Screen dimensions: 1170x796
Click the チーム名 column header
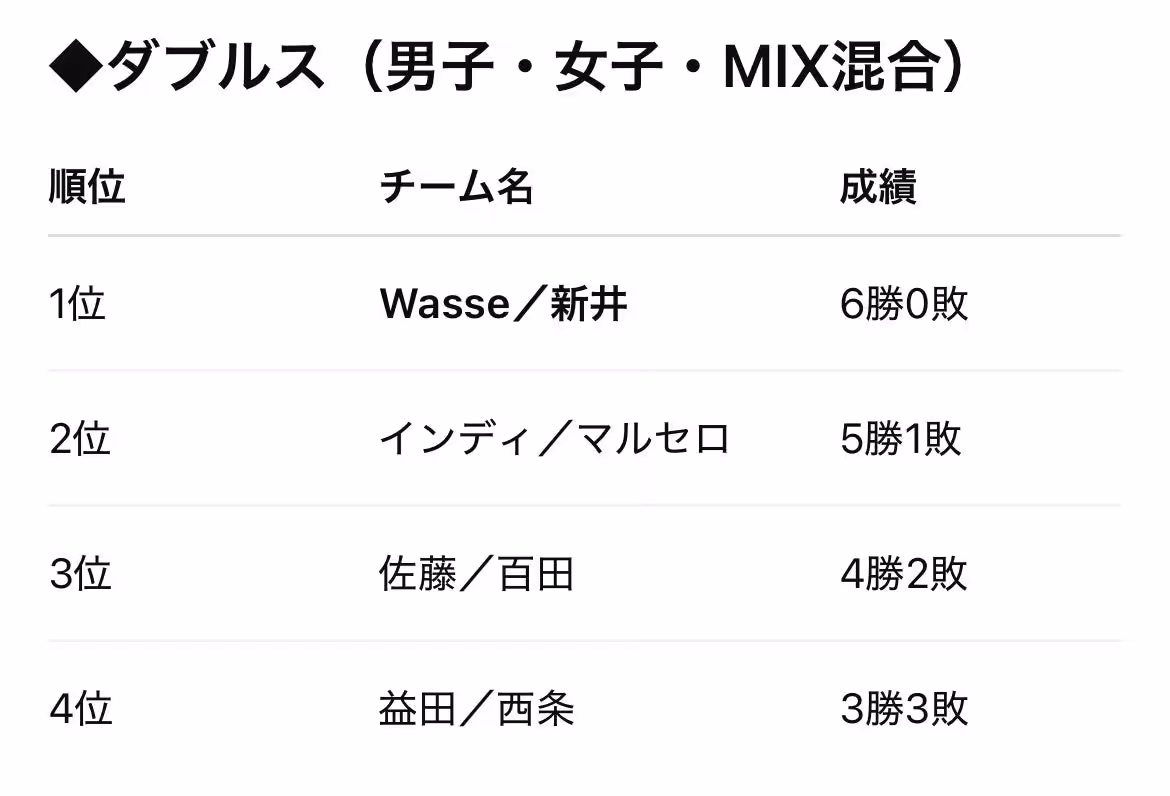pyautogui.click(x=456, y=187)
